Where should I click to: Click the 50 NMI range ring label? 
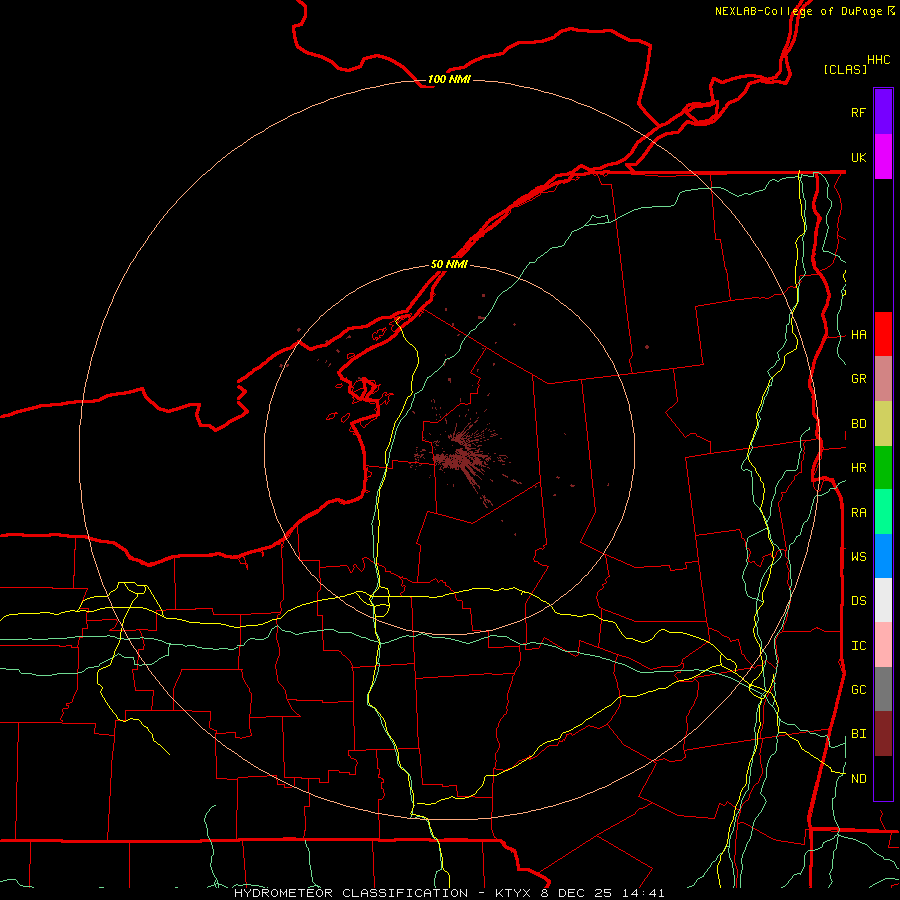449,264
